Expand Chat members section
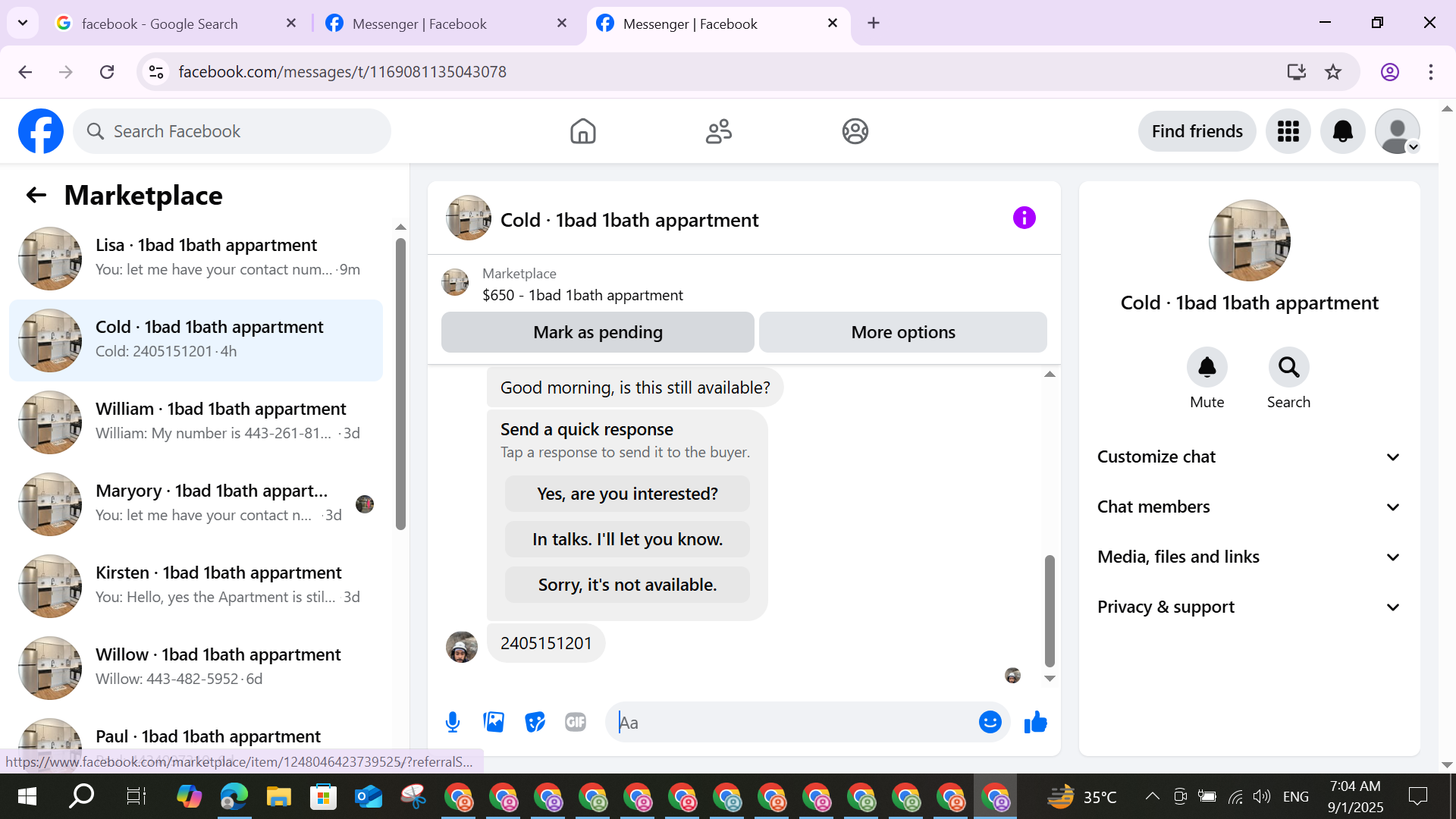The height and width of the screenshot is (819, 1456). 1249,507
